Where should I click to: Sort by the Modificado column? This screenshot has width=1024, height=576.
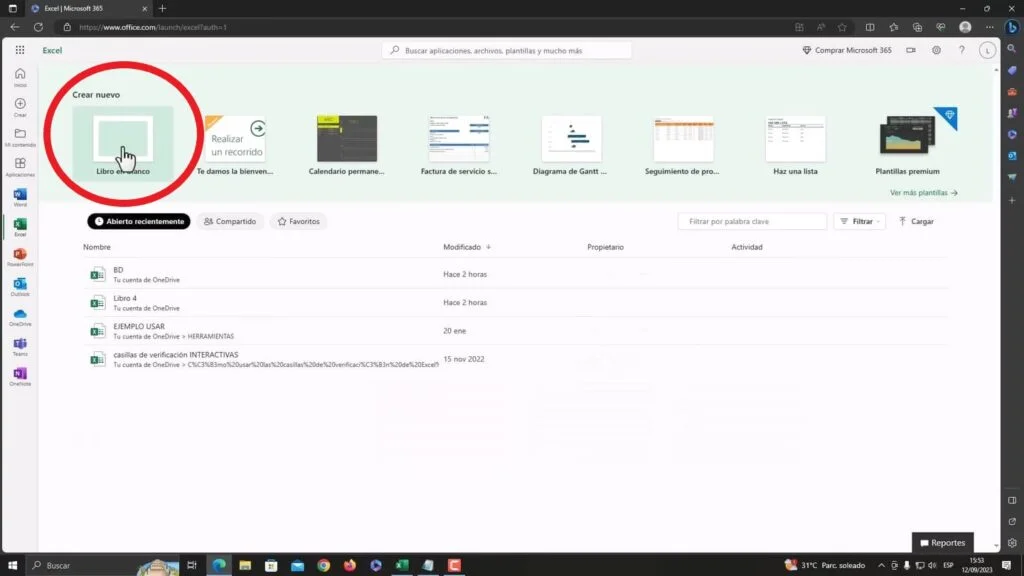tap(467, 247)
